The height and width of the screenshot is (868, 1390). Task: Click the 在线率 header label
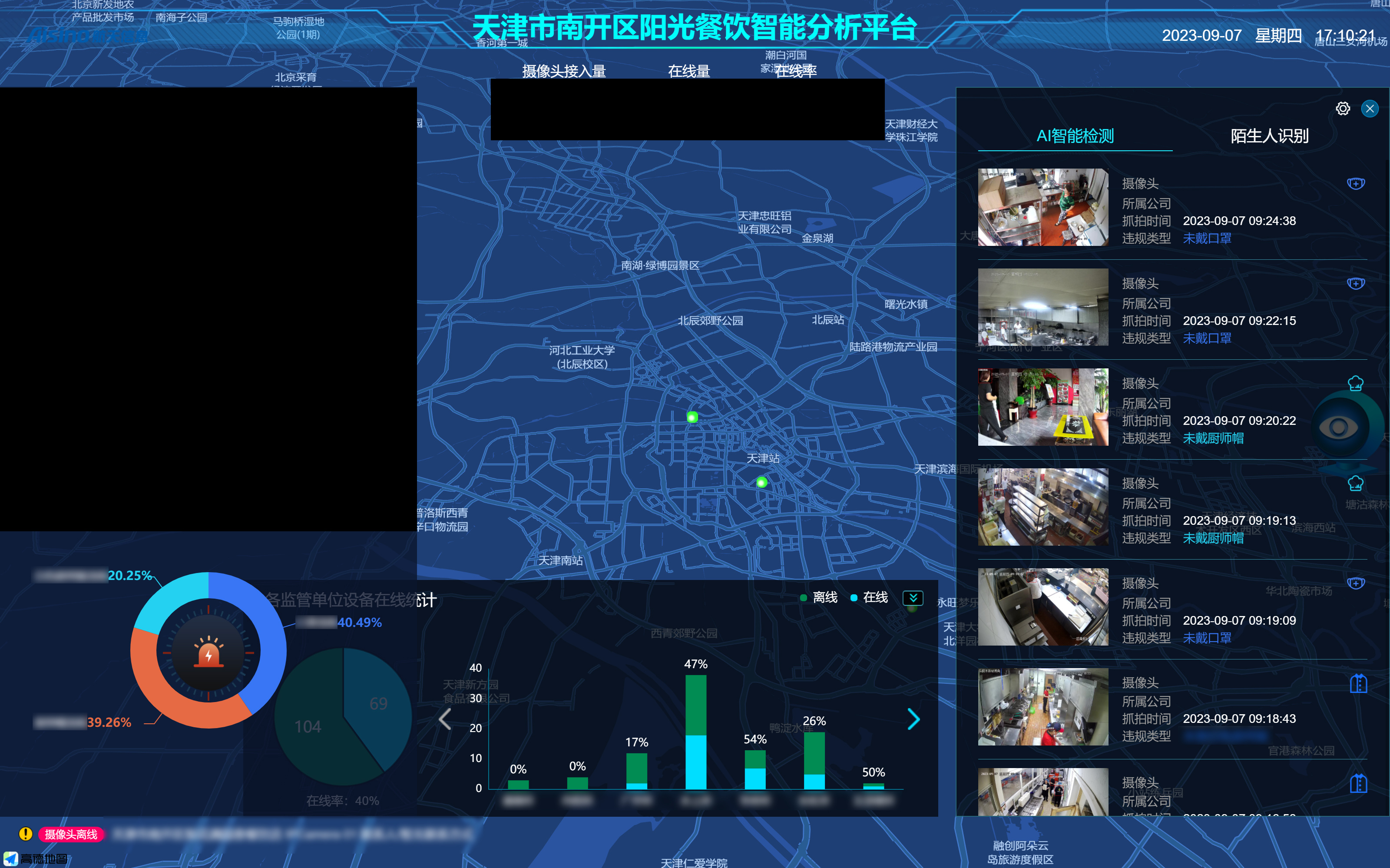point(795,71)
